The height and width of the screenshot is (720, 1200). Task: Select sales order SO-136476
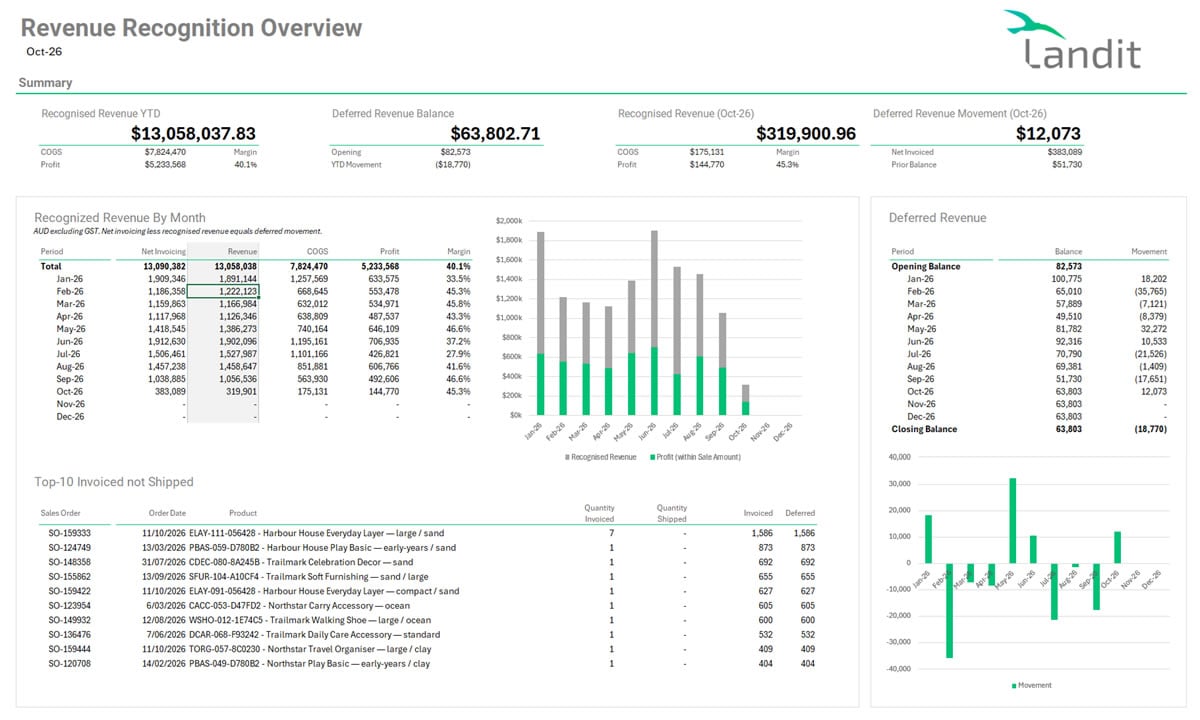click(x=70, y=634)
